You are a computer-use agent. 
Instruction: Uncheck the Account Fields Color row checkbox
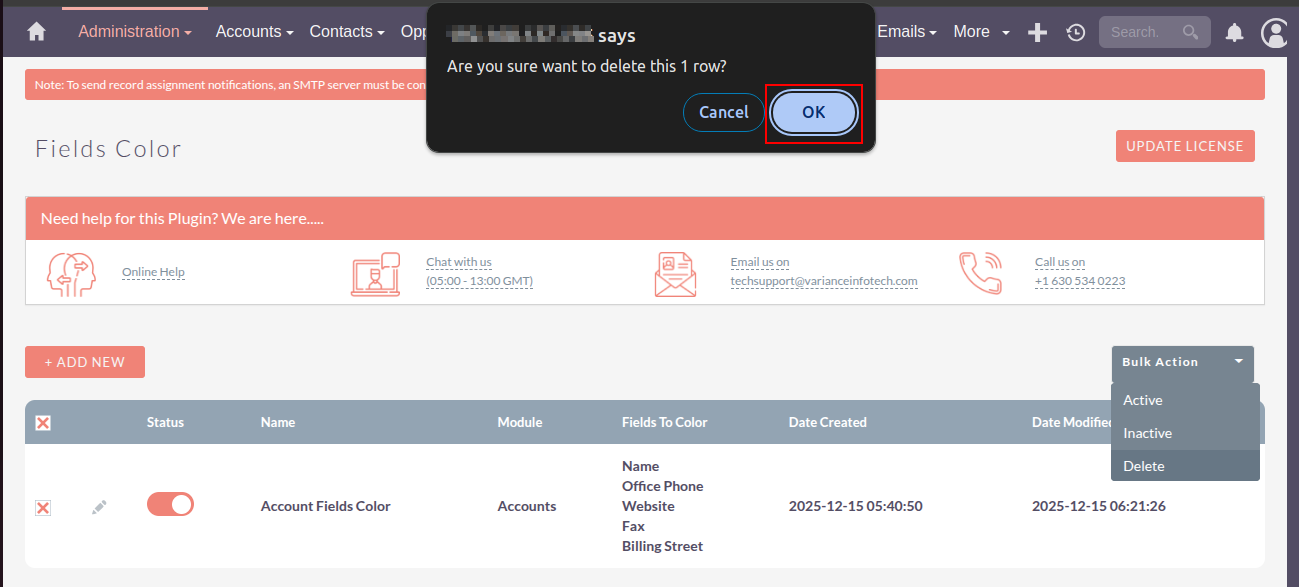pyautogui.click(x=43, y=508)
